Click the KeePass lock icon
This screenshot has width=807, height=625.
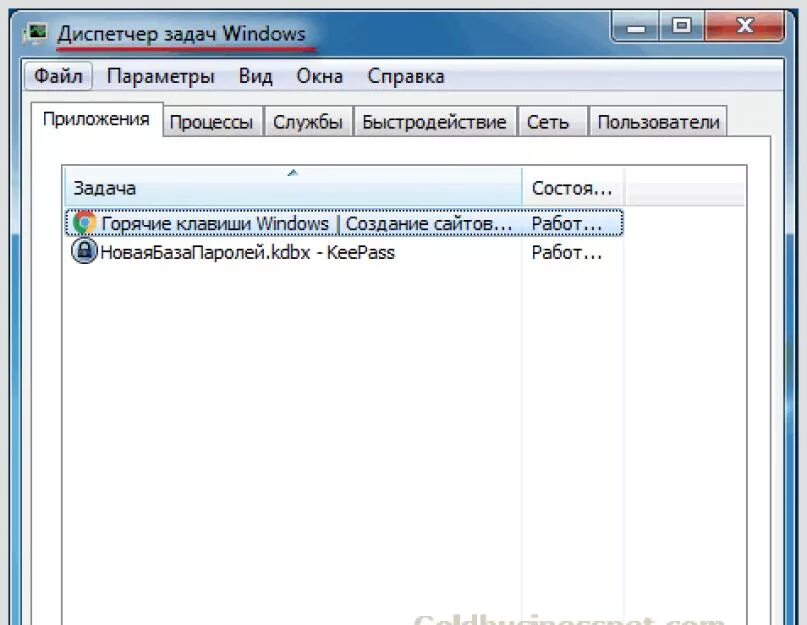click(84, 251)
